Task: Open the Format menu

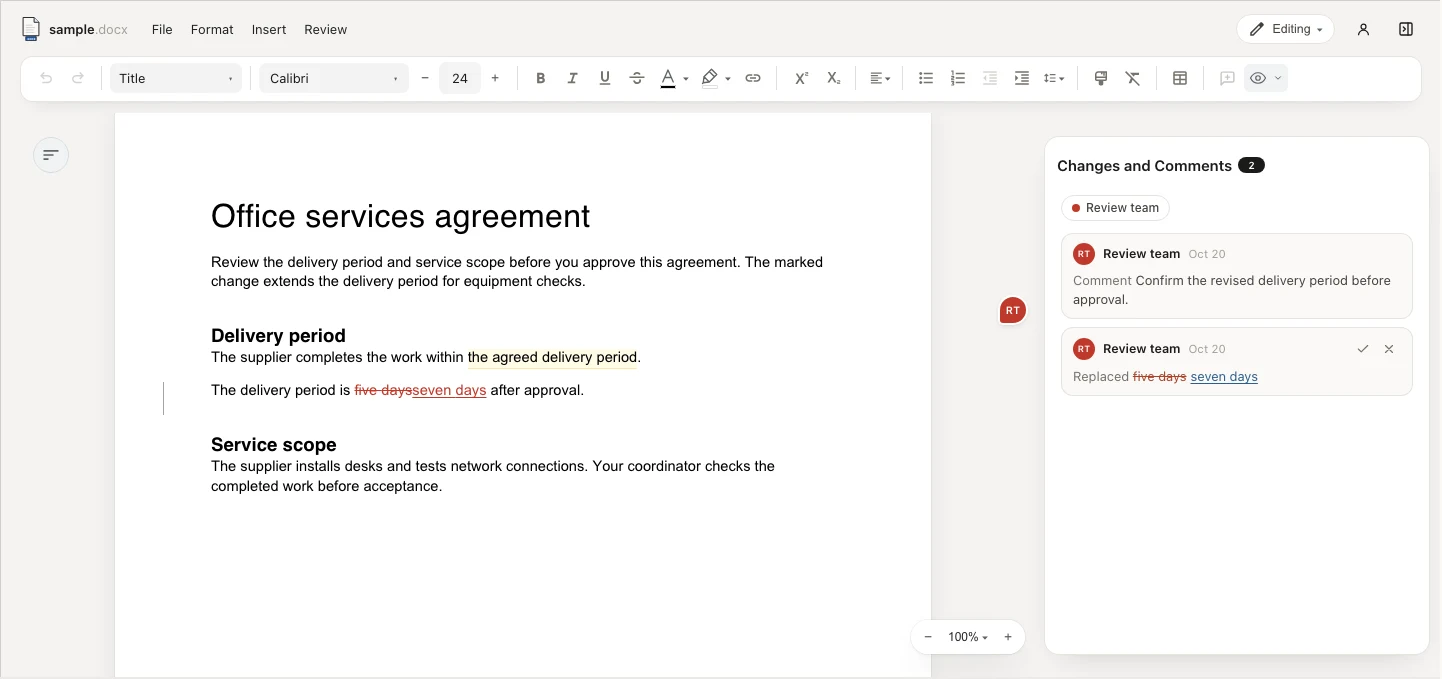Action: click(212, 29)
